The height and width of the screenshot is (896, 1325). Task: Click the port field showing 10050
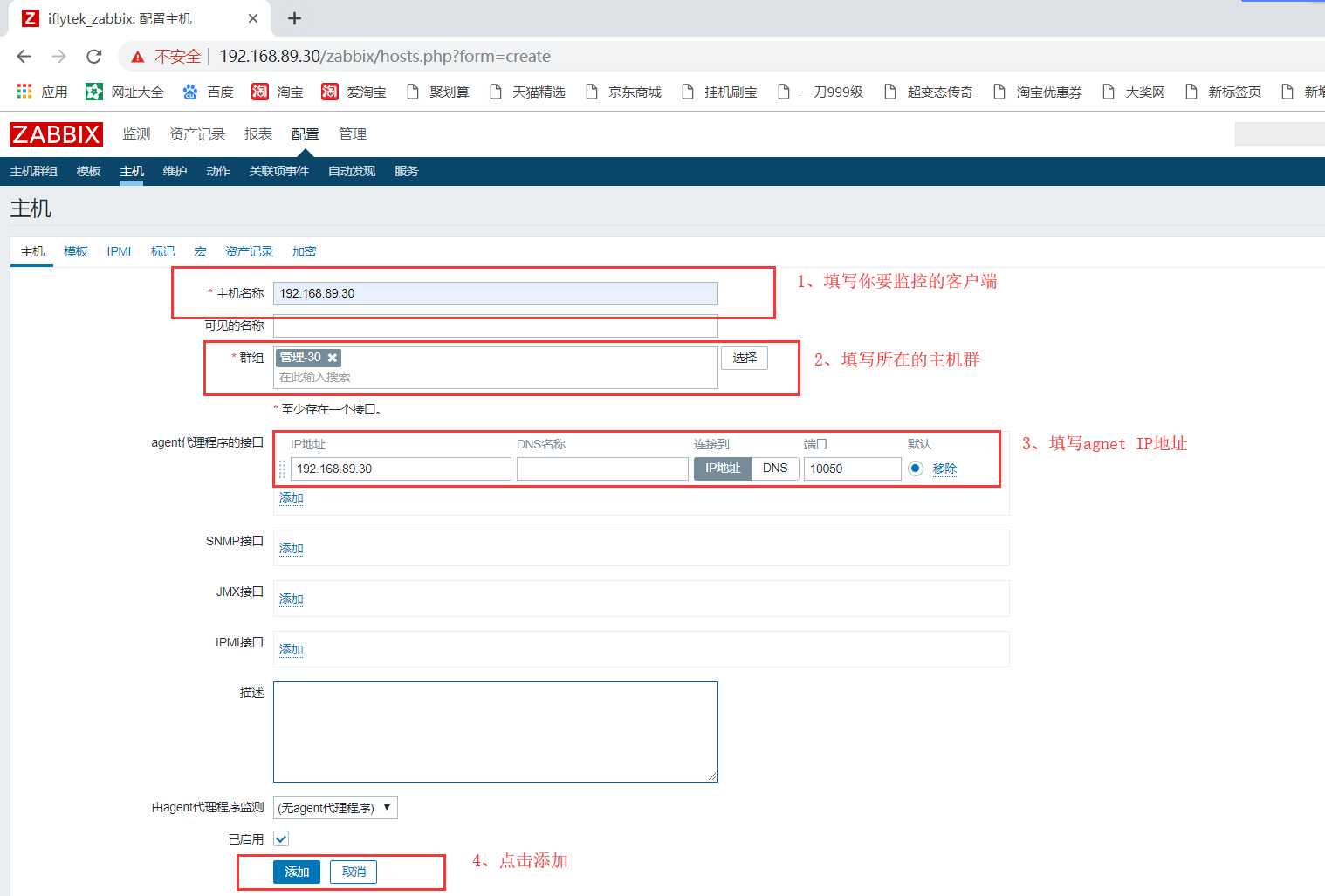coord(853,469)
